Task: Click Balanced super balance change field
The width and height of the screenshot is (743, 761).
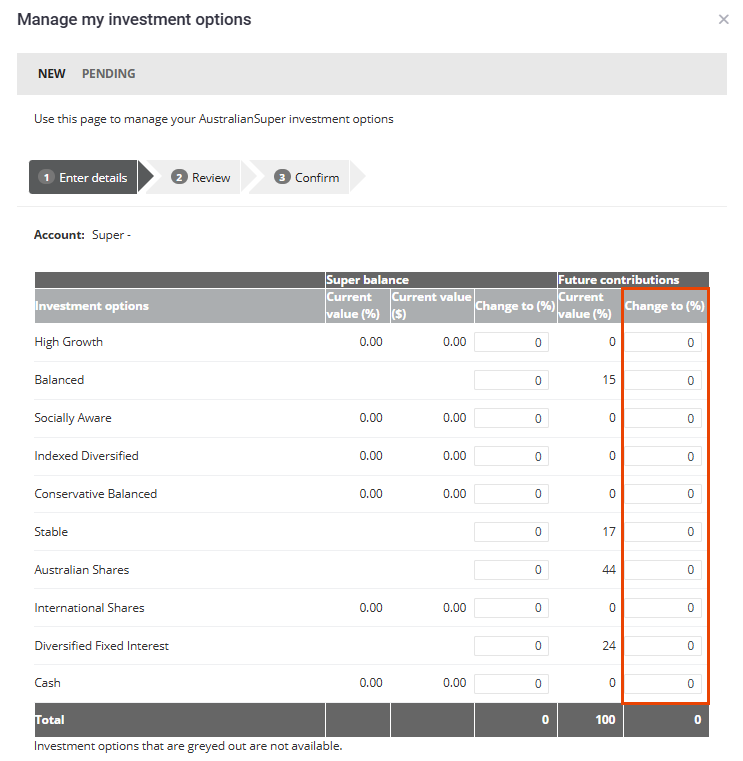Action: coord(511,380)
